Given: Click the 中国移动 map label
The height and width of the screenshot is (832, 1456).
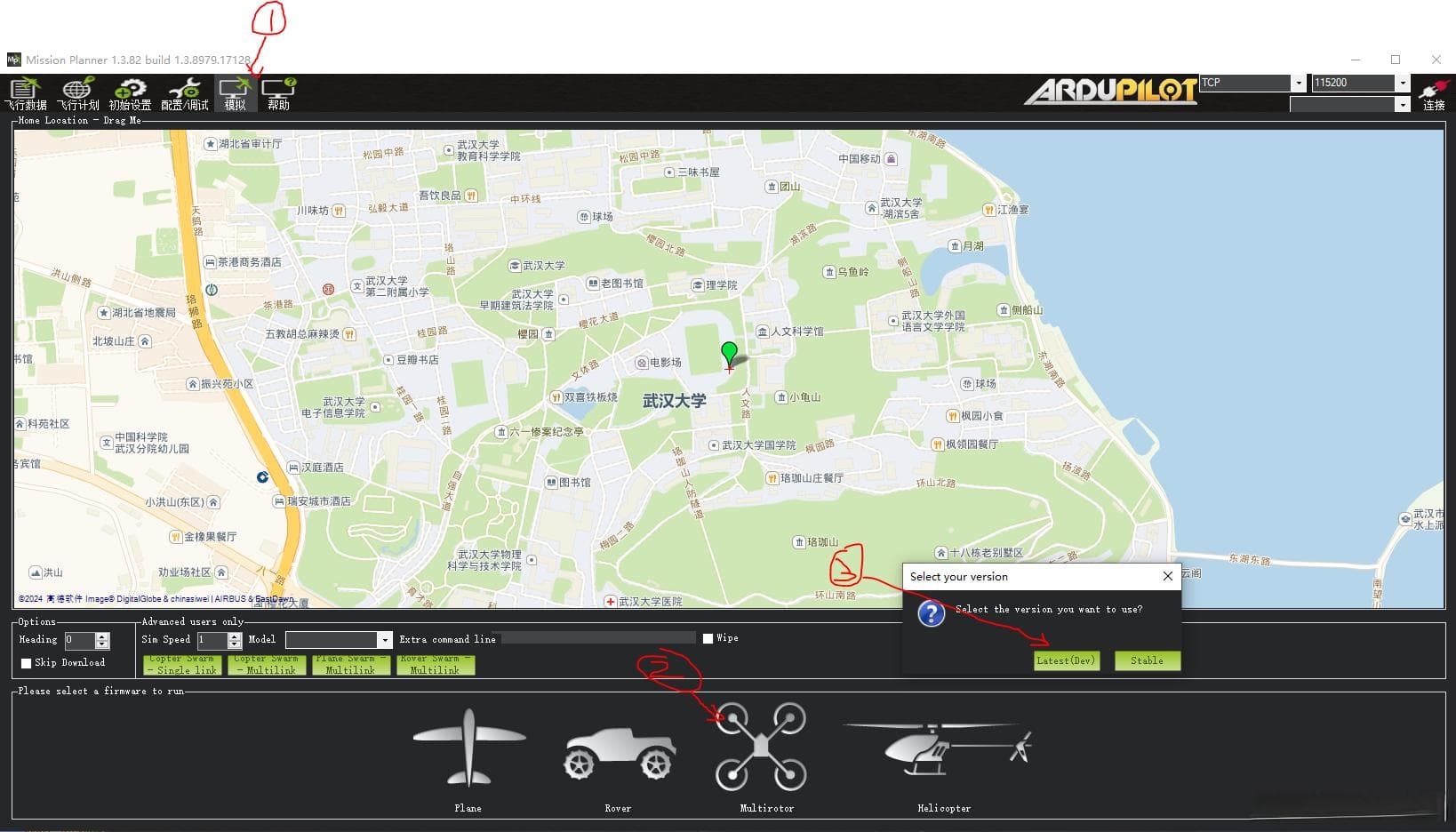Looking at the screenshot, I should (859, 159).
